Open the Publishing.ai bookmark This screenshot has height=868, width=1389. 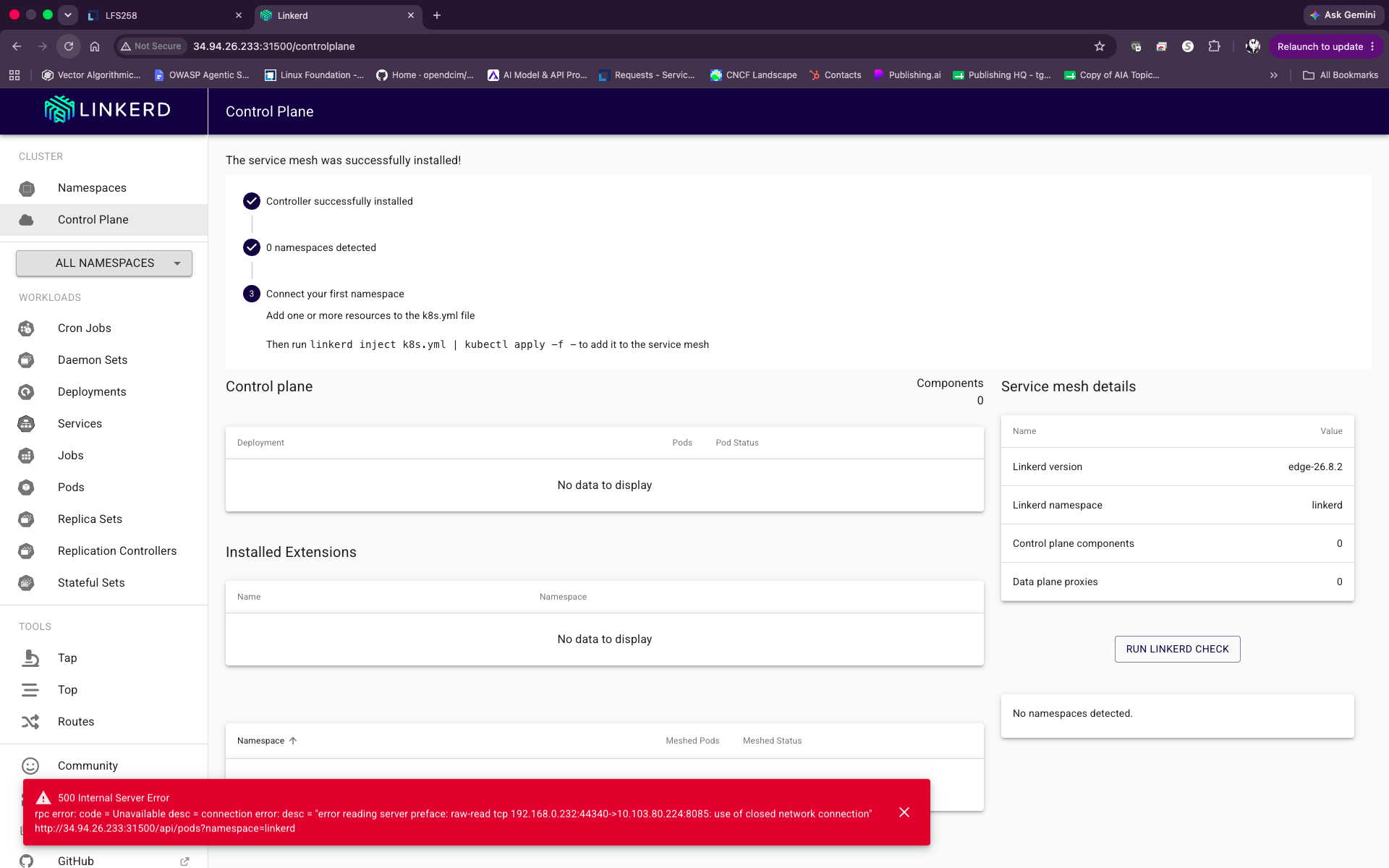click(907, 75)
